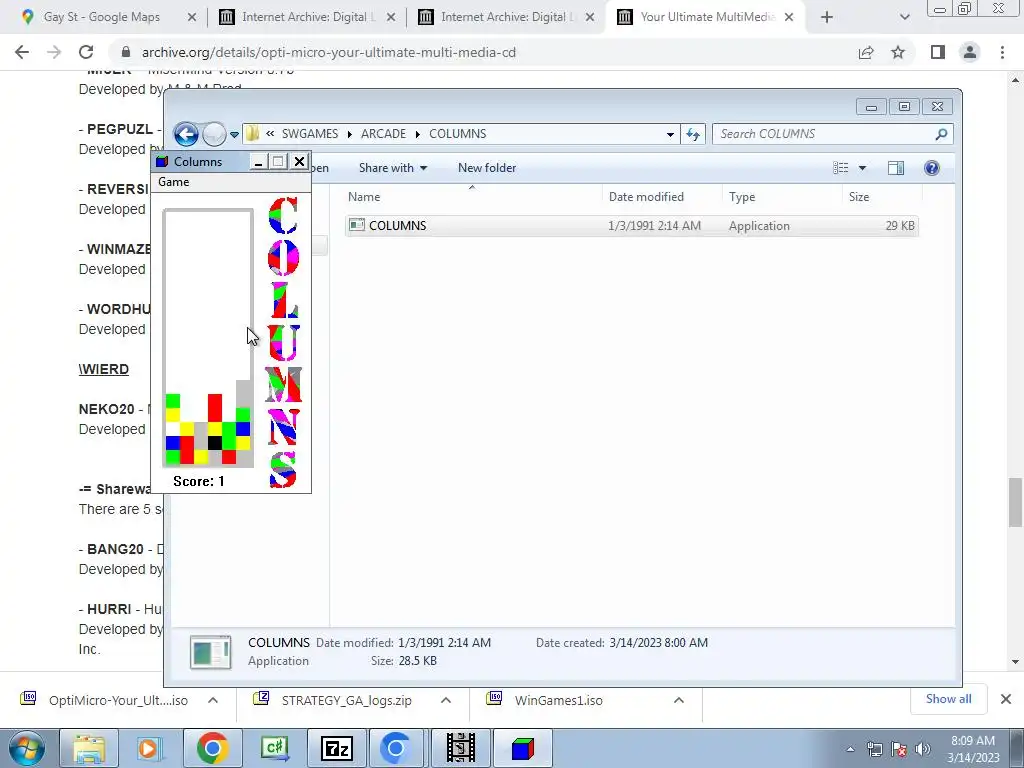Click the COLUMNS file icon in list

pos(357,225)
